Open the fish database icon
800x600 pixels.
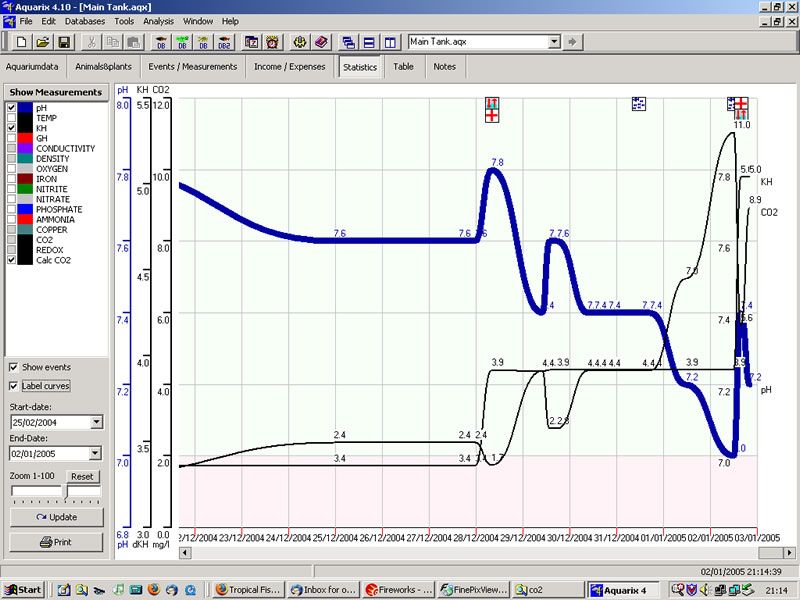161,42
